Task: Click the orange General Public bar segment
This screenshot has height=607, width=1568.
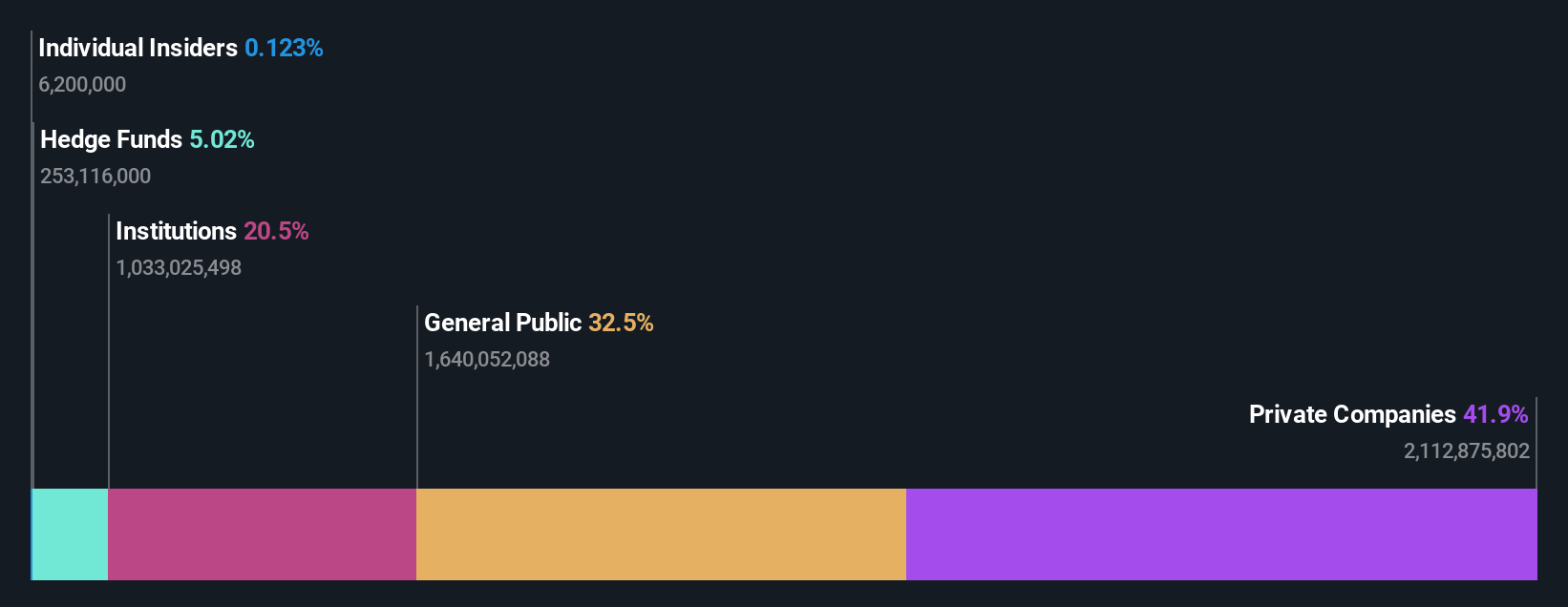Action: pyautogui.click(x=661, y=534)
